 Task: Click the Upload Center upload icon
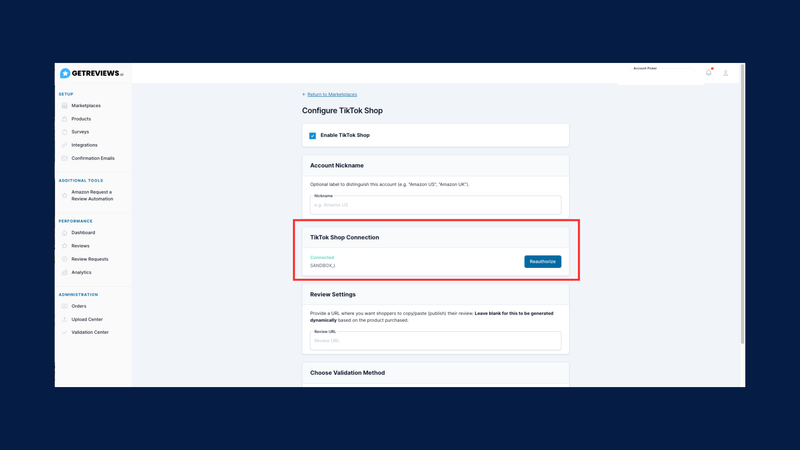click(64, 319)
